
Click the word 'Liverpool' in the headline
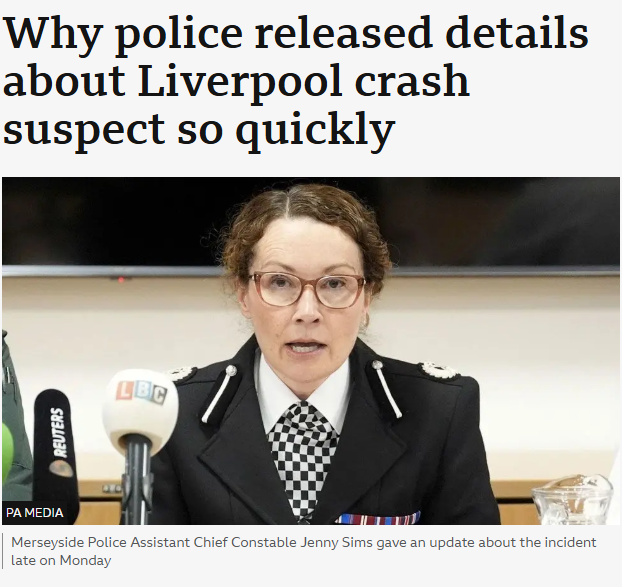click(240, 81)
